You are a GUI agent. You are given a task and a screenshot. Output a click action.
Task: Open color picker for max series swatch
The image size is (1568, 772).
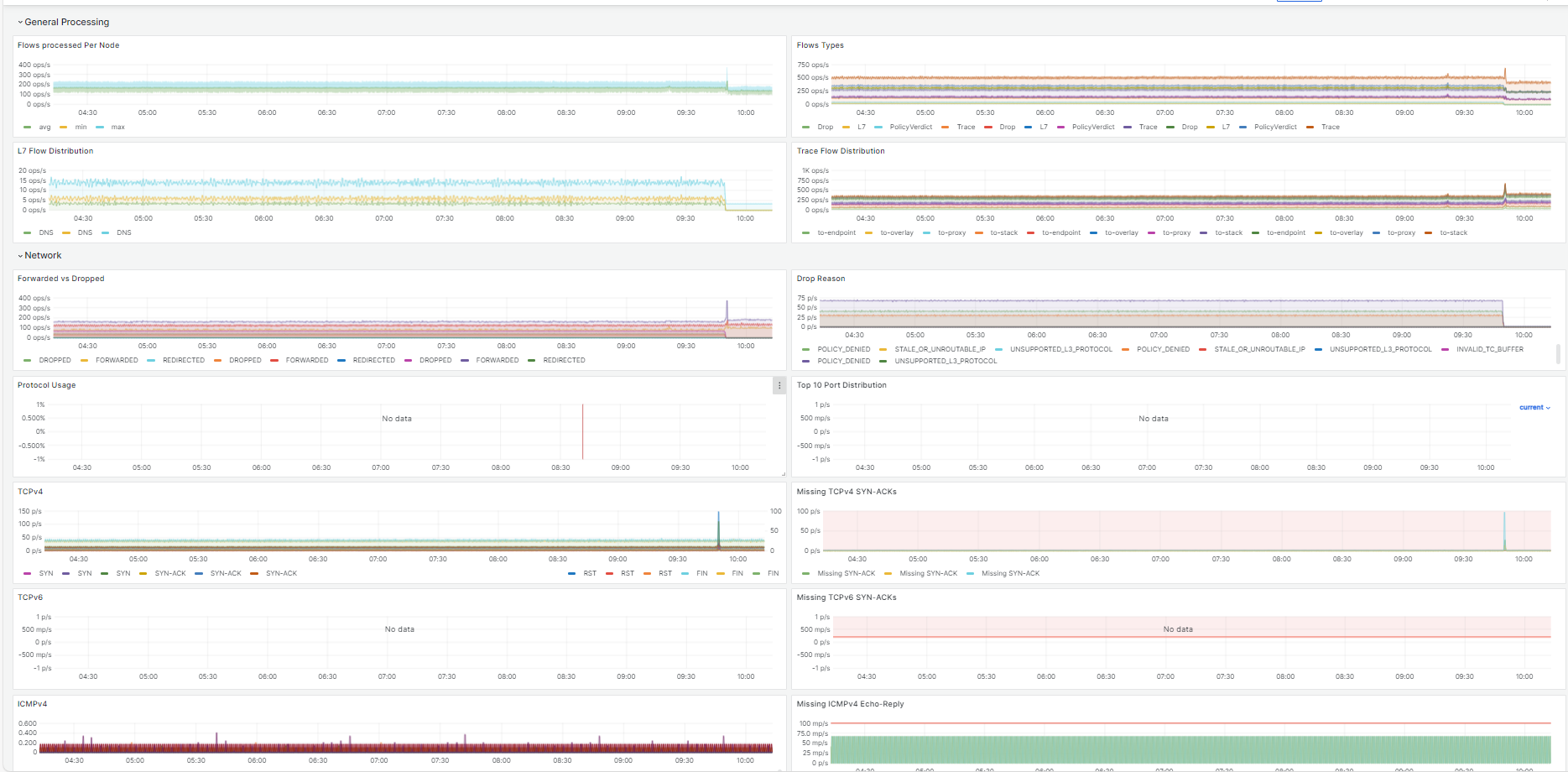coord(100,128)
